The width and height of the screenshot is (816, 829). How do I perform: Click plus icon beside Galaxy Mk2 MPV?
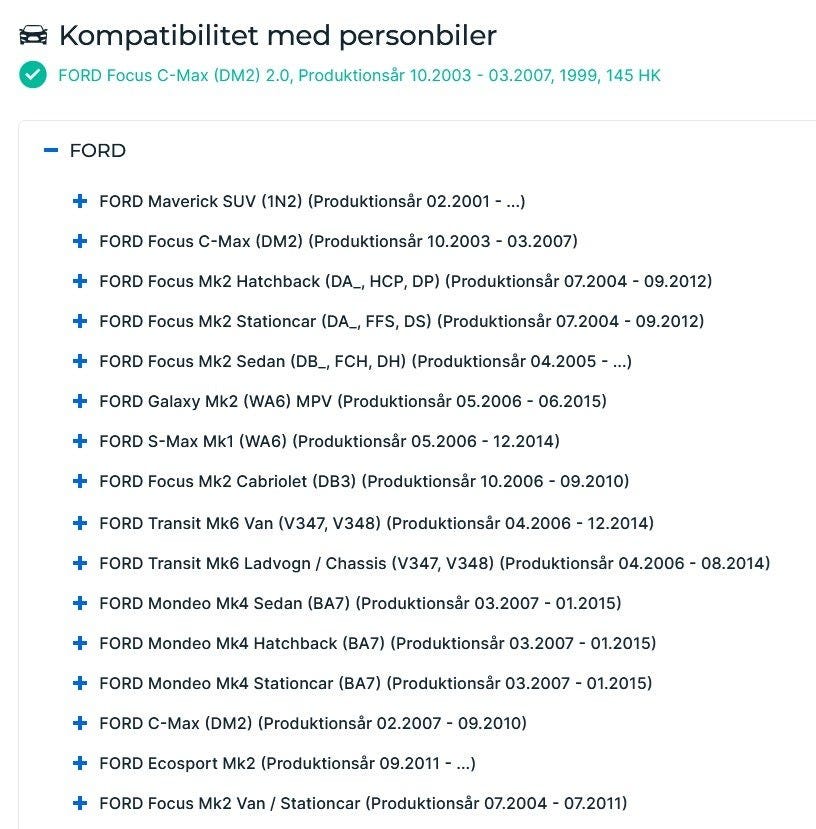pyautogui.click(x=81, y=401)
